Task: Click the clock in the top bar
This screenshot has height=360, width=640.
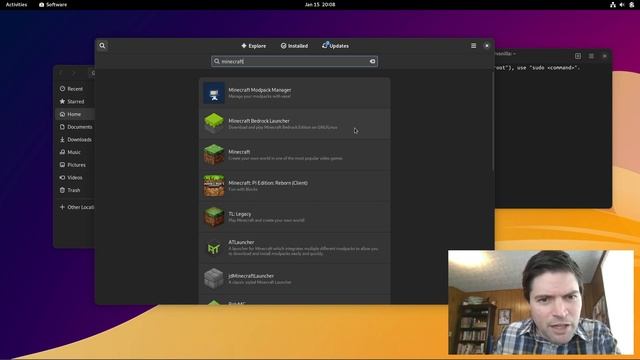Action: coord(320,4)
